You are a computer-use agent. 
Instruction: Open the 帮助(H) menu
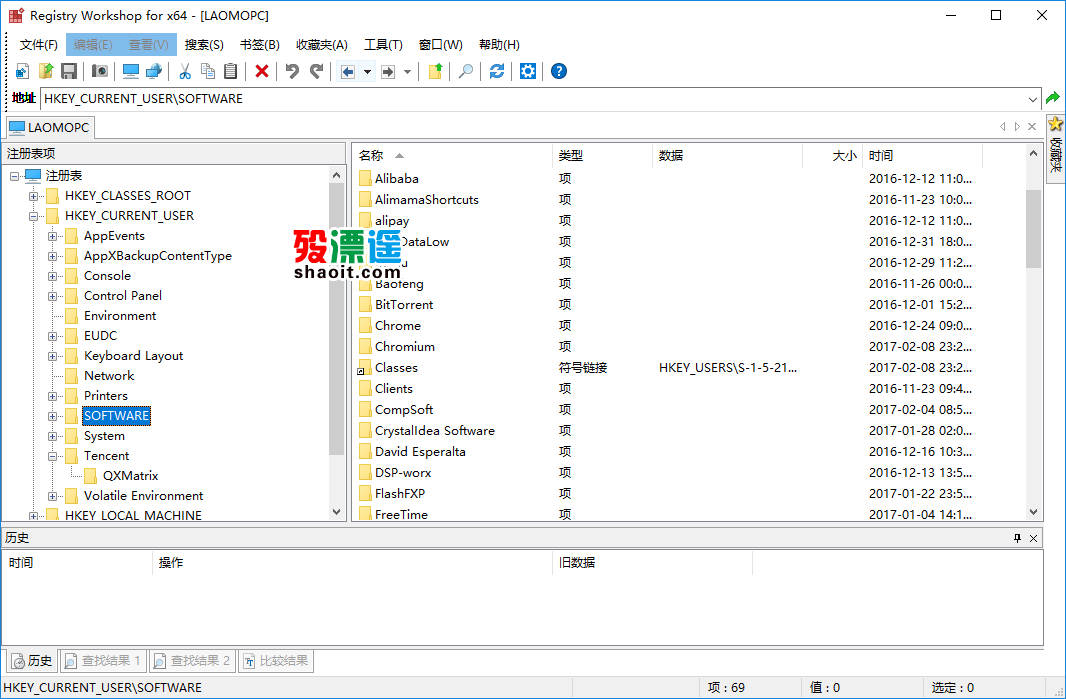499,45
